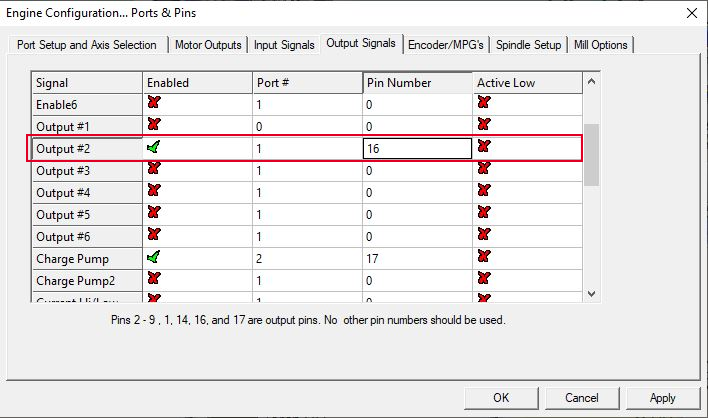The image size is (708, 418).
Task: Click Enabled red X for Output #1
Action: pyautogui.click(x=154, y=125)
